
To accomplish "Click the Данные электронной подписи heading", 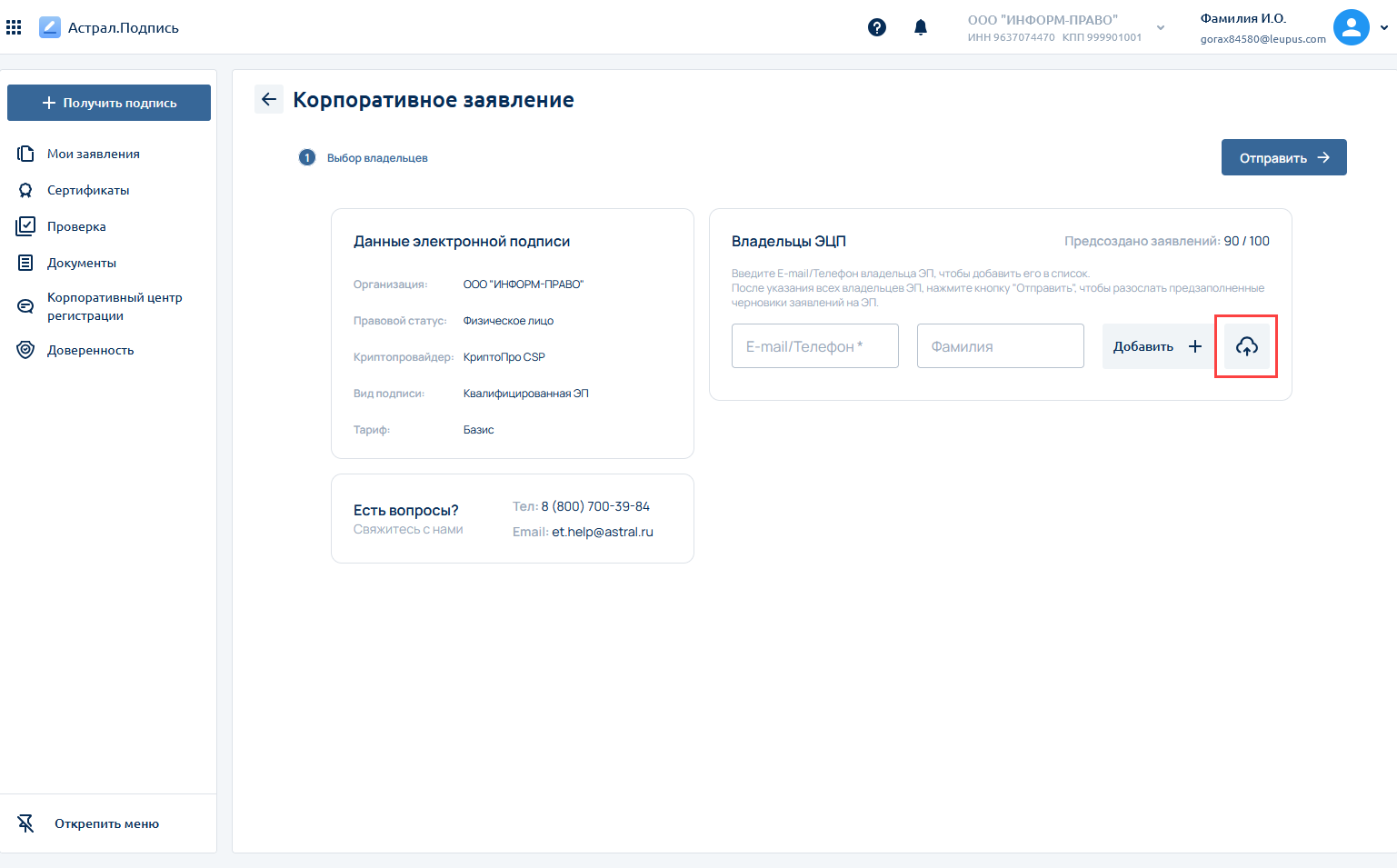I will coord(462,241).
